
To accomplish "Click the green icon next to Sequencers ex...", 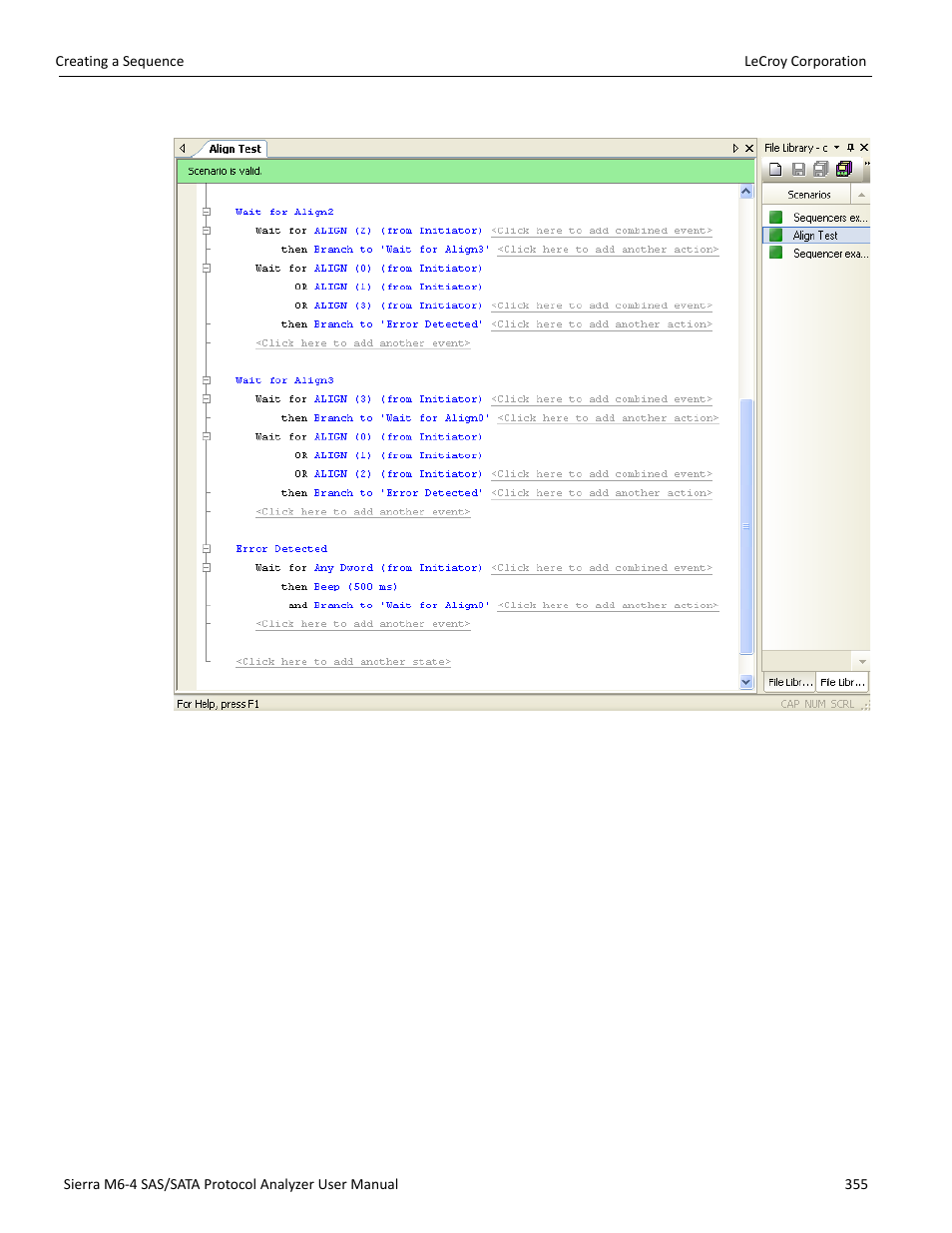I will (x=775, y=217).
